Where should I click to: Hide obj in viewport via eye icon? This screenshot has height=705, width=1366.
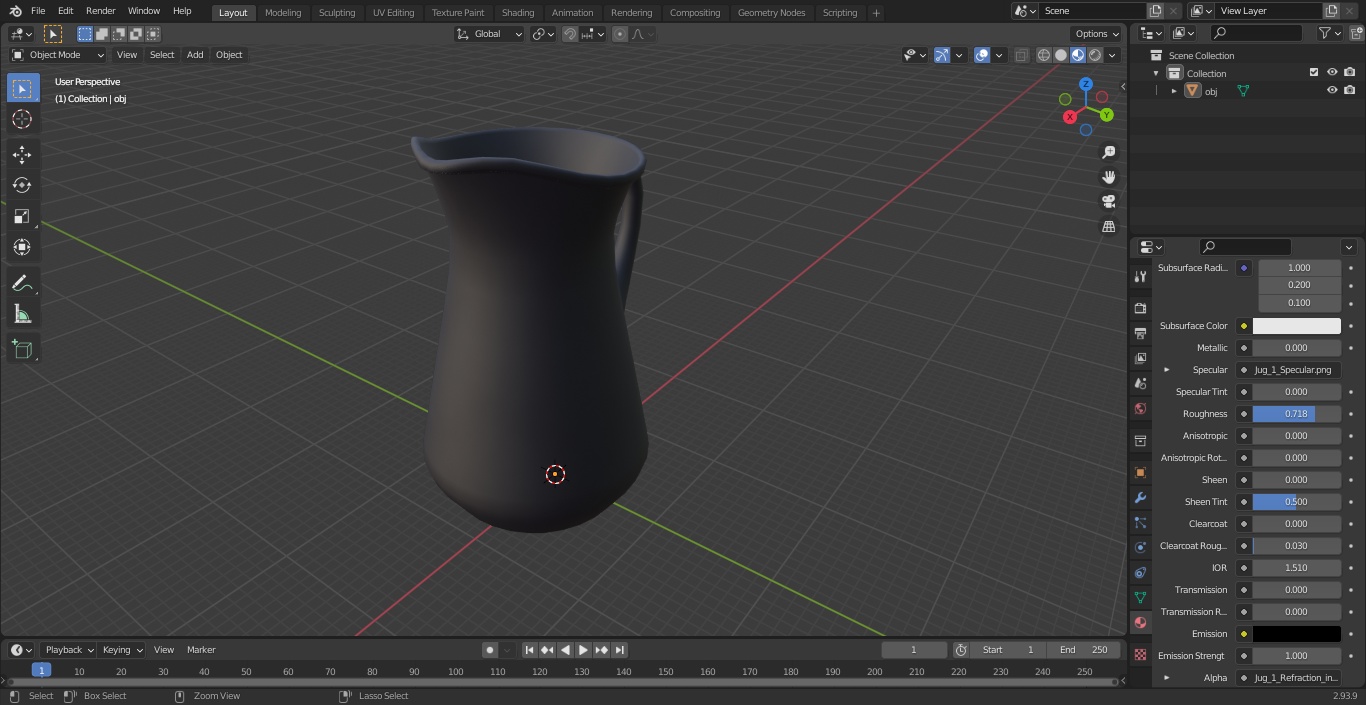coord(1332,90)
